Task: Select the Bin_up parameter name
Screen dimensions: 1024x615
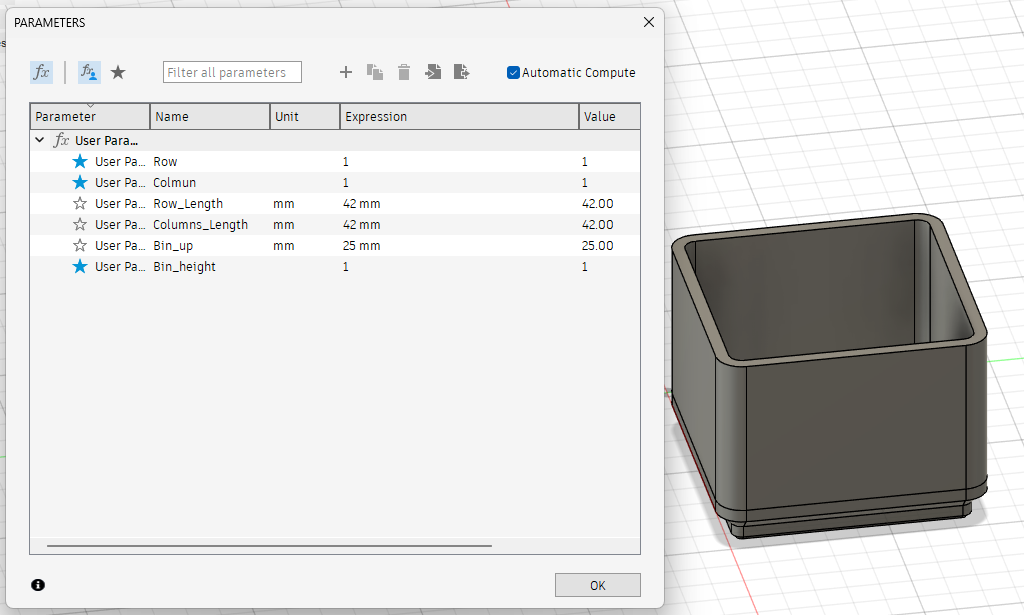Action: 173,245
